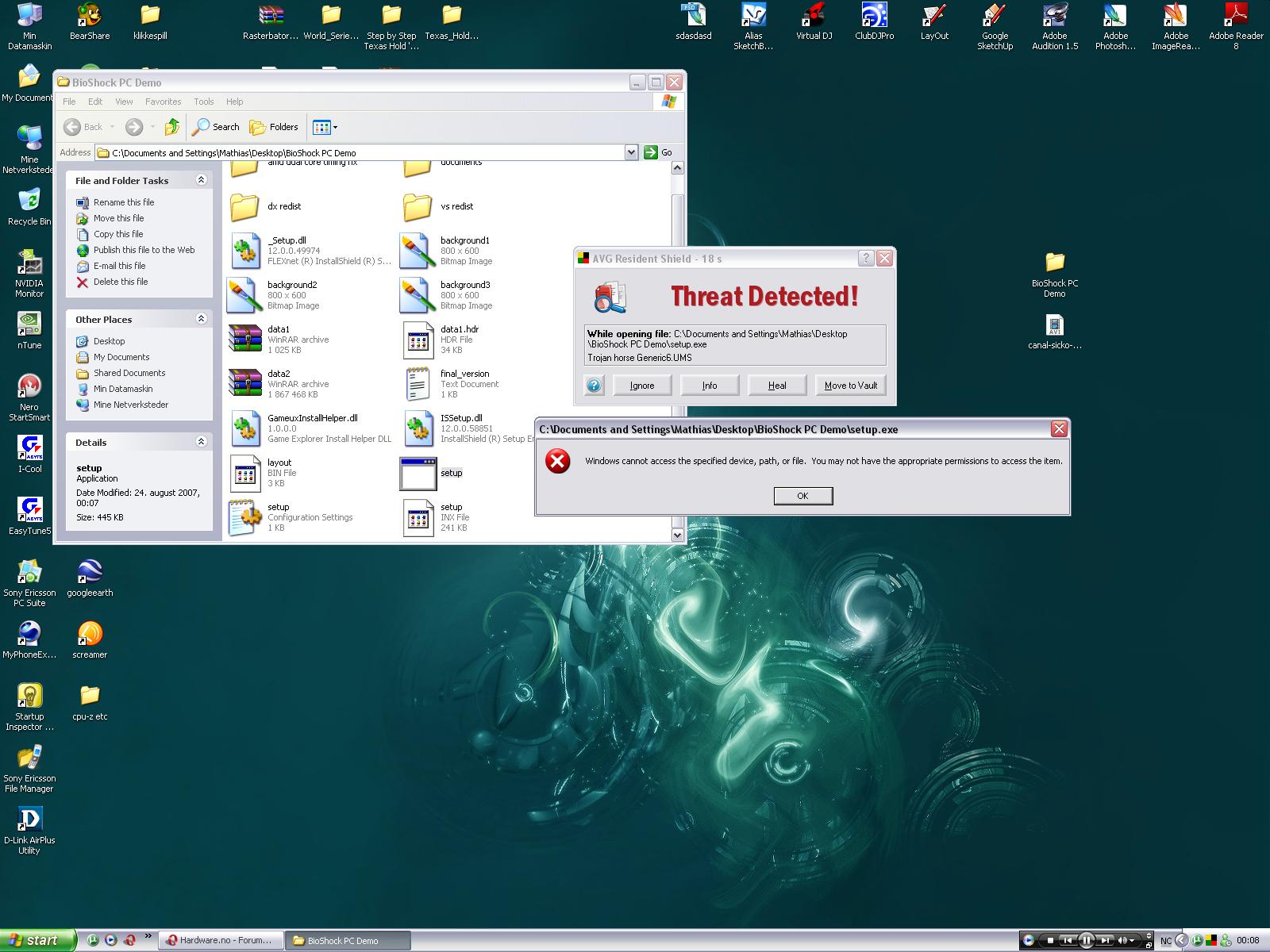Select the vs redist folder

coord(418,206)
